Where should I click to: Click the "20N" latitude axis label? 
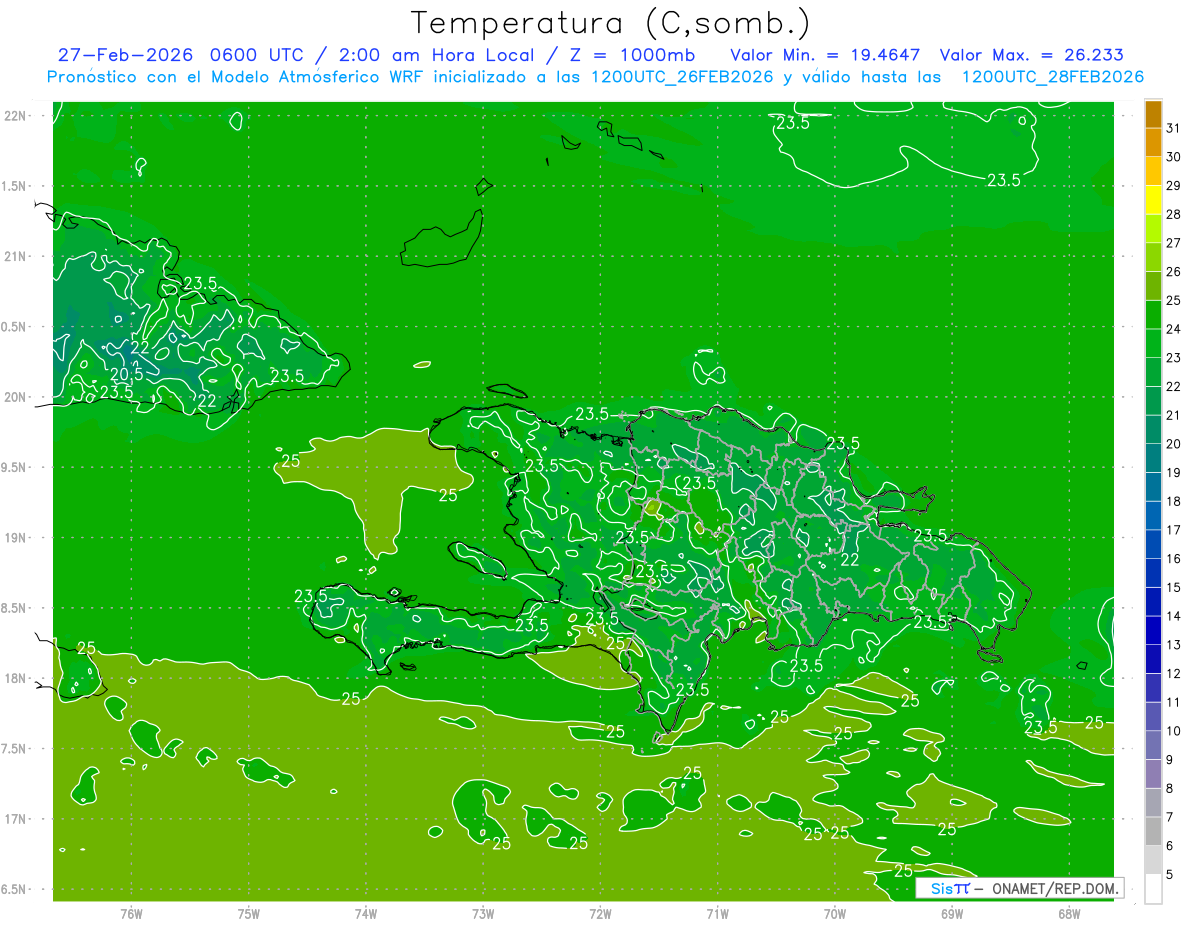16,397
